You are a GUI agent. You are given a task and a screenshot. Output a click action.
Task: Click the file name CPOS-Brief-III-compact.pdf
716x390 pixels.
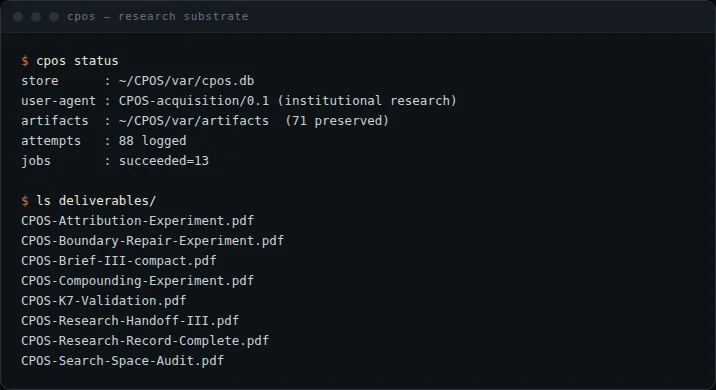119,261
